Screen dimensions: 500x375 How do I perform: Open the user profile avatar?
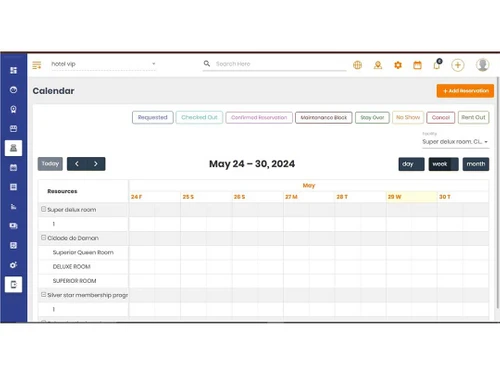(482, 65)
